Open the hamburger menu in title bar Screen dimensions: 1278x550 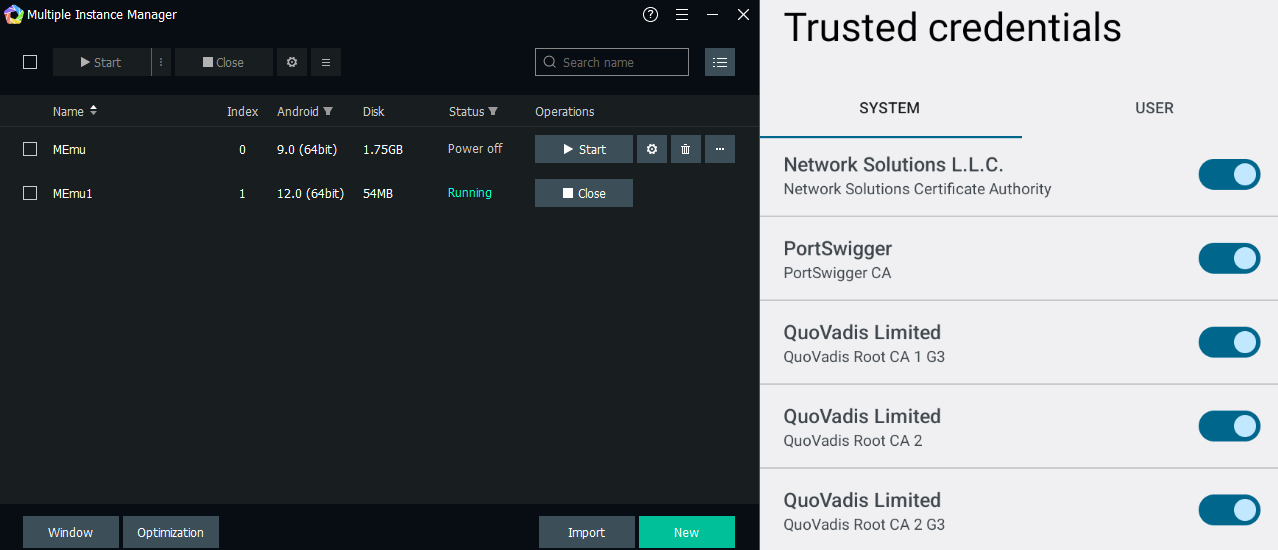point(682,14)
